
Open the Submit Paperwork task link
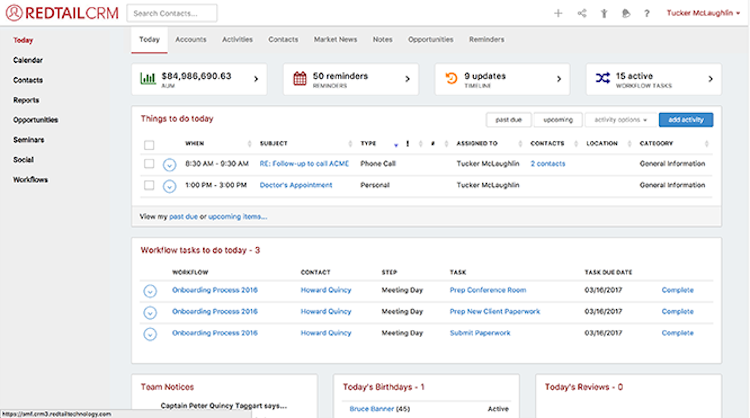tap(480, 333)
